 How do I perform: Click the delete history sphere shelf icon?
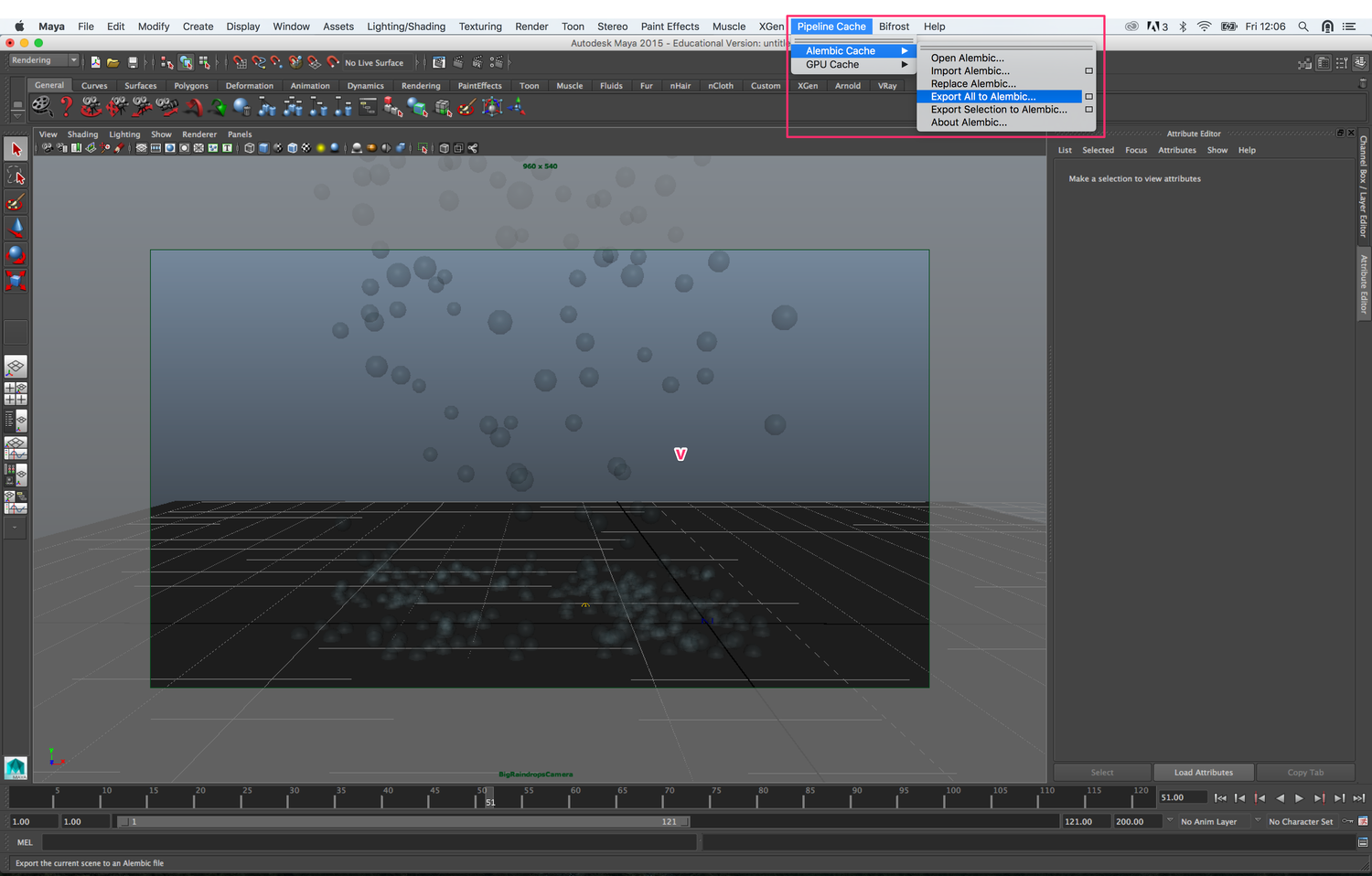coord(242,107)
